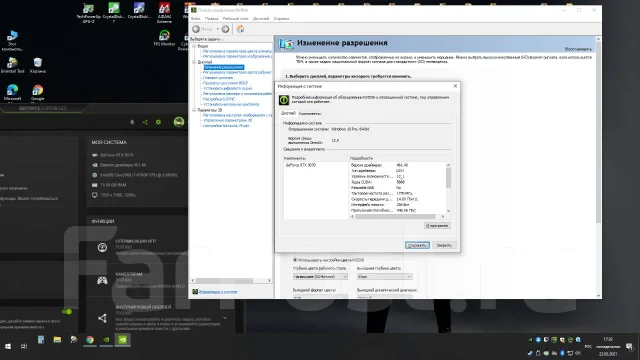
Task: Select Настройка Surround, PhysX tree item
Action: click(x=226, y=126)
